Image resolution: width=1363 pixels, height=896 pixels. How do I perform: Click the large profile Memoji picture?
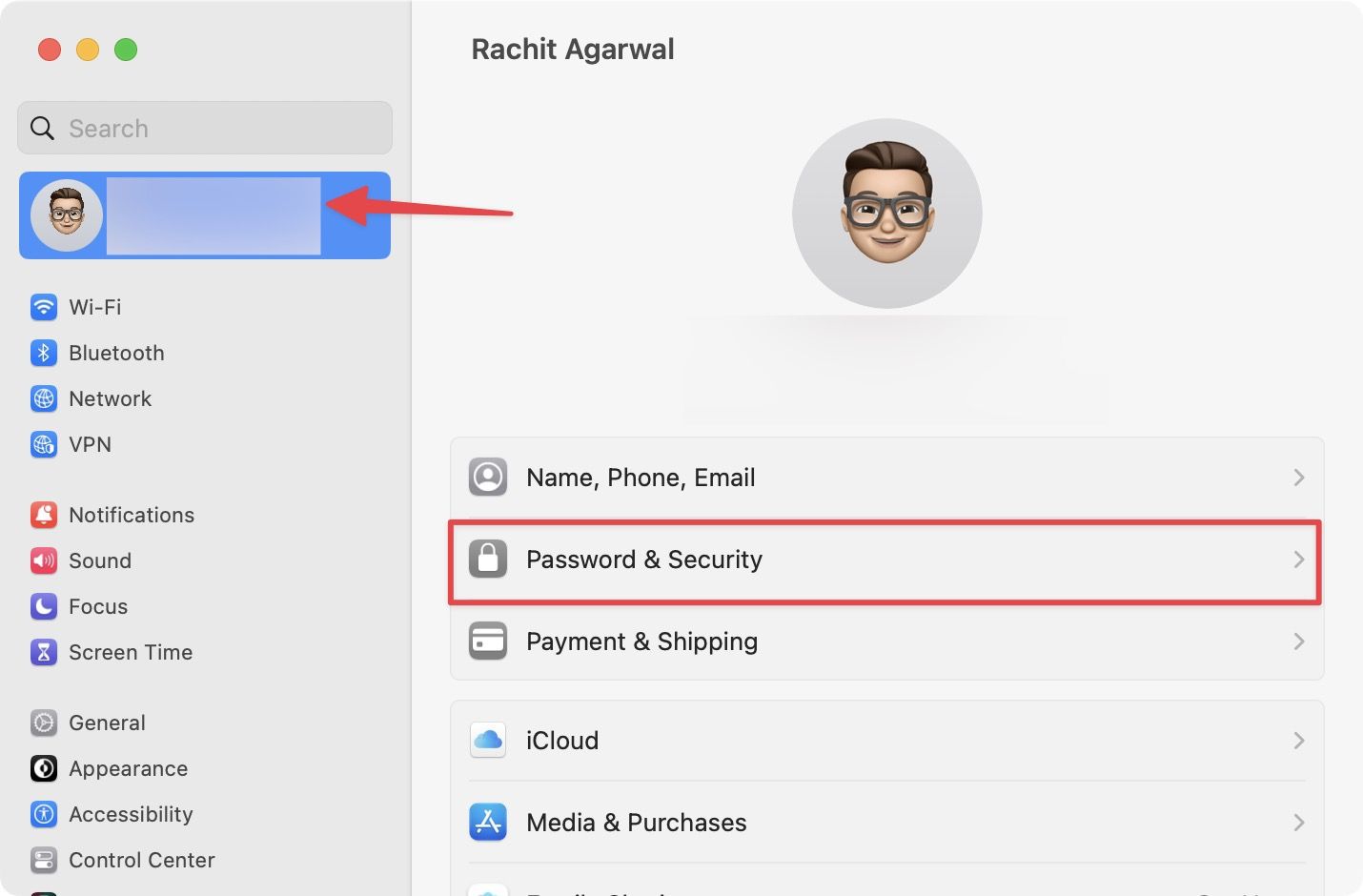[887, 214]
